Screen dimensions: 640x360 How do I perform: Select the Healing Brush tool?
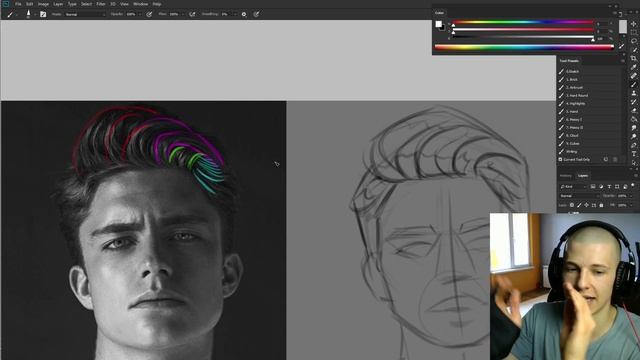tap(634, 76)
